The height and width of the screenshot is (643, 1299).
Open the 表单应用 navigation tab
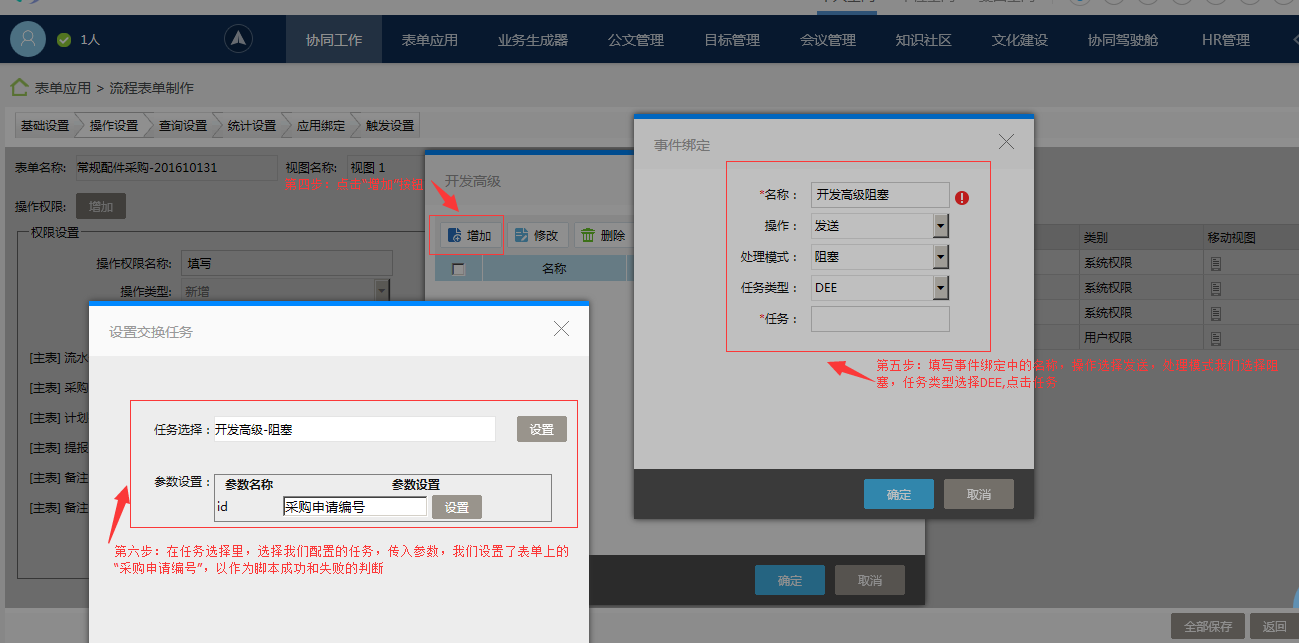pyautogui.click(x=430, y=40)
